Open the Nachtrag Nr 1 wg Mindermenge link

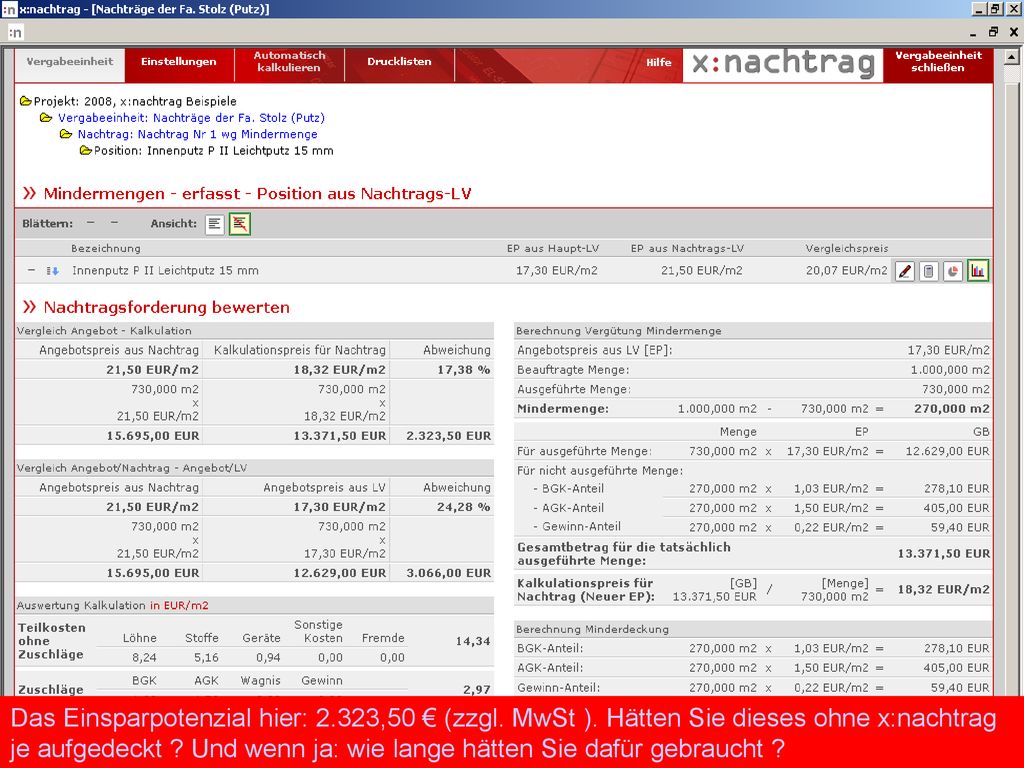click(198, 135)
